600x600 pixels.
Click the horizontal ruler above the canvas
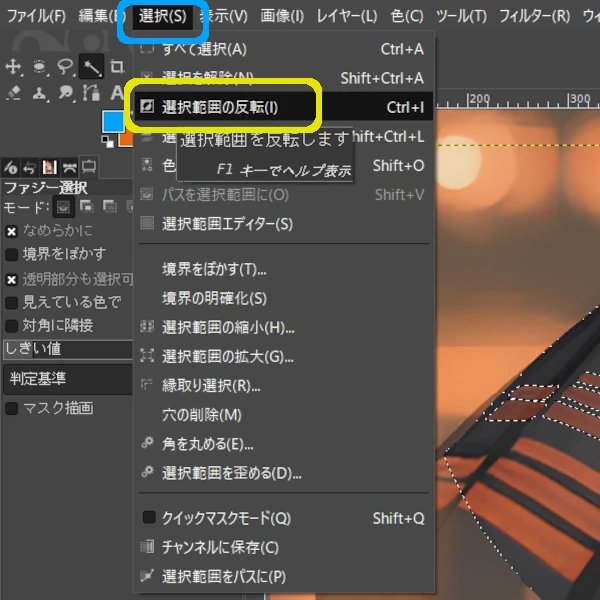[x=518, y=100]
